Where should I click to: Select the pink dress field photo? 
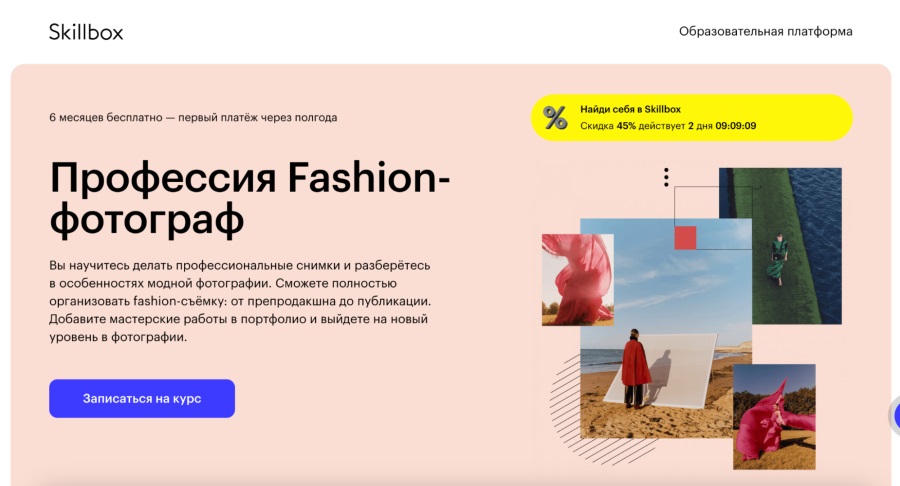point(774,417)
